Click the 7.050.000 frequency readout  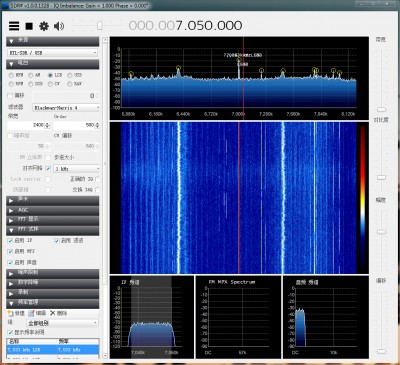[185, 26]
